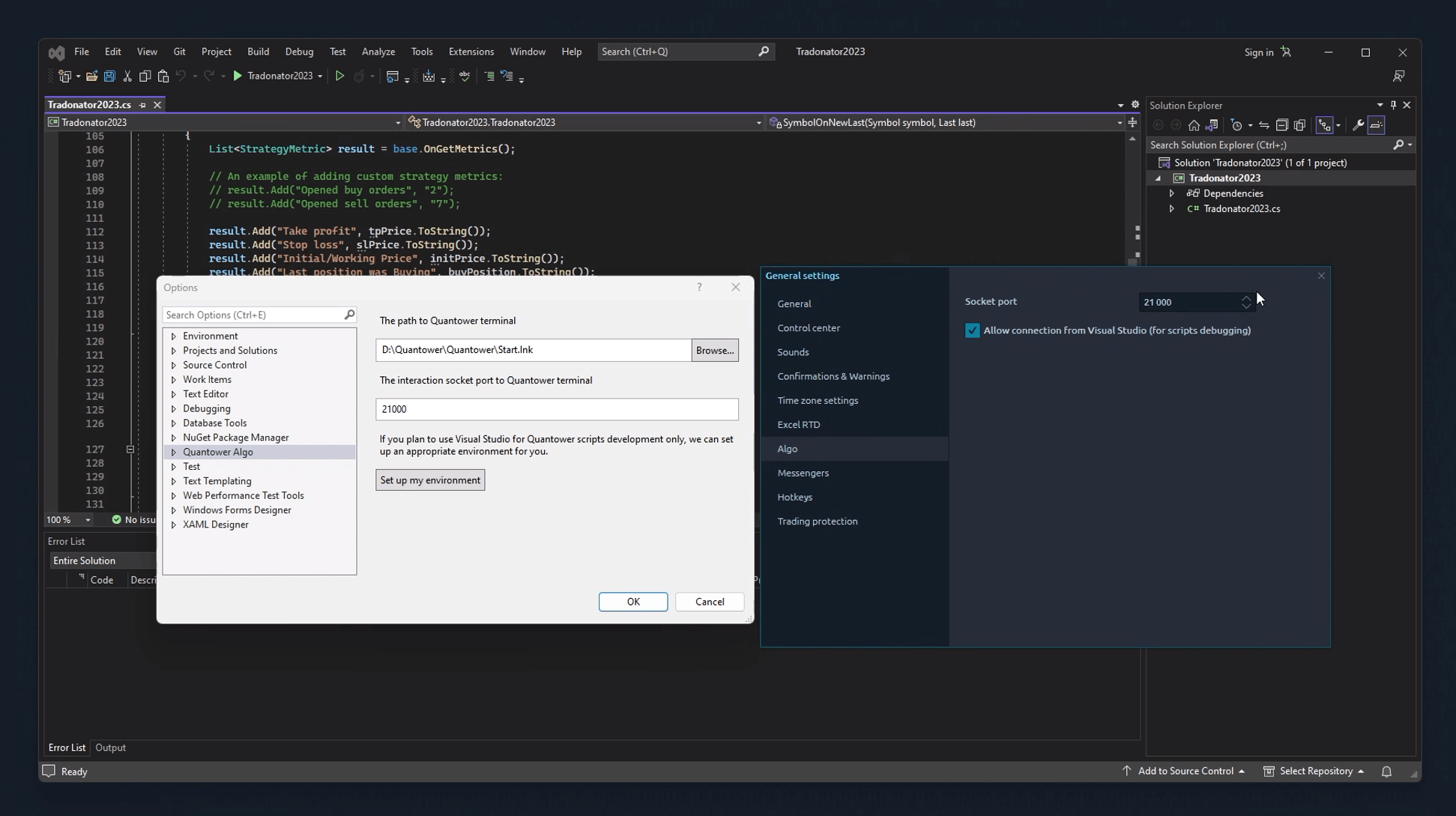Open the Extensions menu
The height and width of the screenshot is (816, 1456).
coord(471,52)
